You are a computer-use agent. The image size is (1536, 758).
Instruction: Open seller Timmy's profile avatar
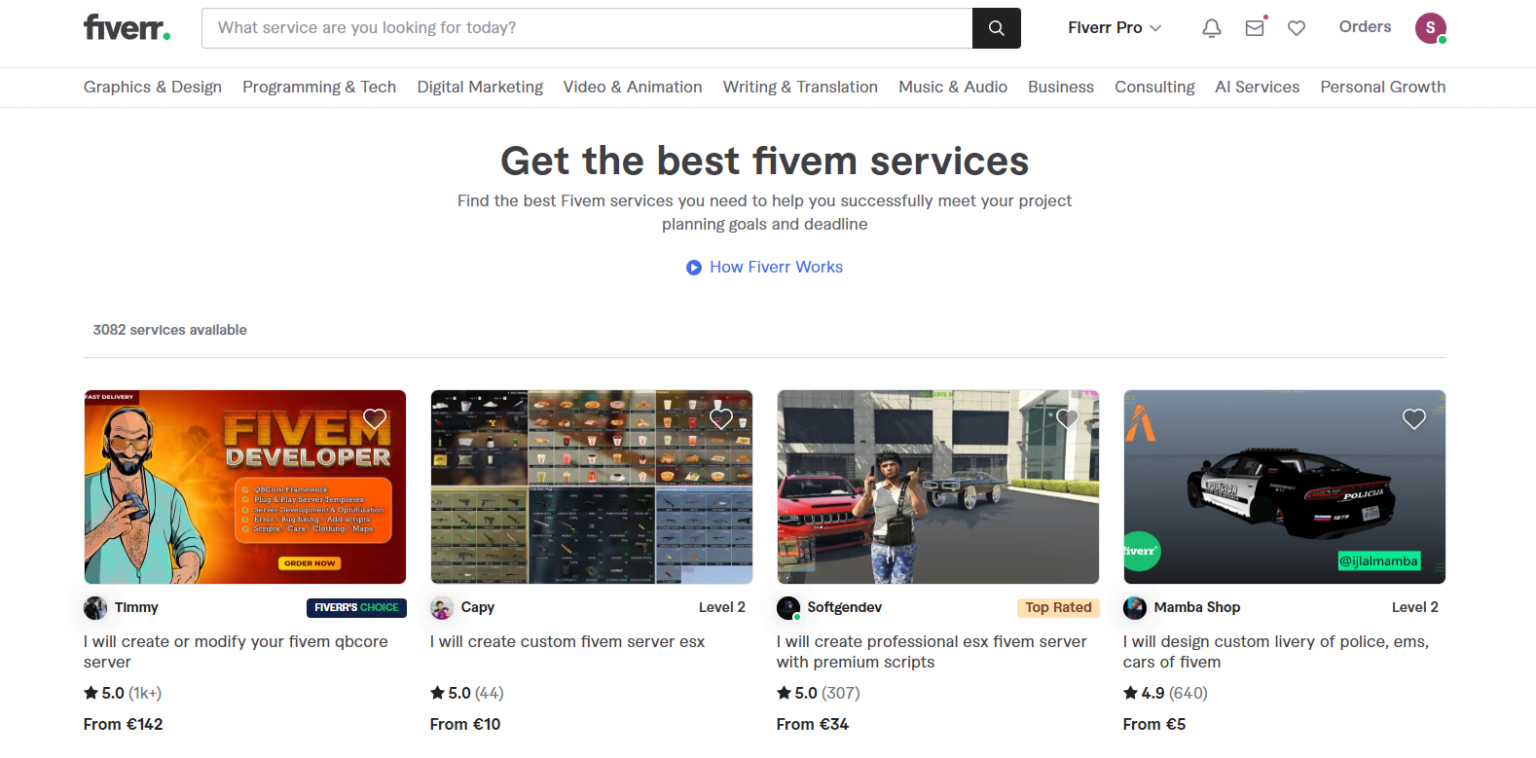pos(95,607)
